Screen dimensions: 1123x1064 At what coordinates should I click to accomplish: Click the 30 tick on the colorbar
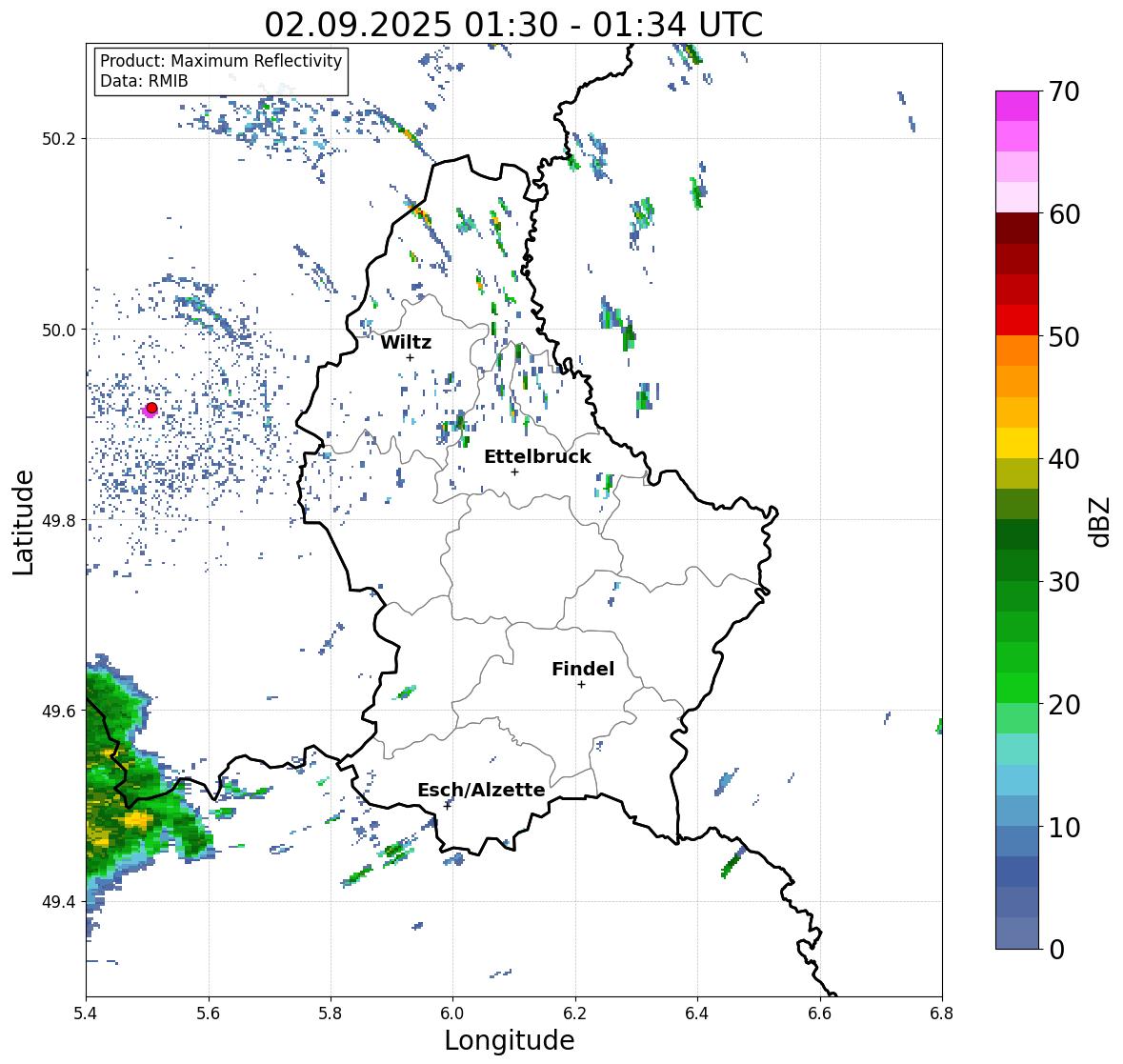pyautogui.click(x=1064, y=581)
